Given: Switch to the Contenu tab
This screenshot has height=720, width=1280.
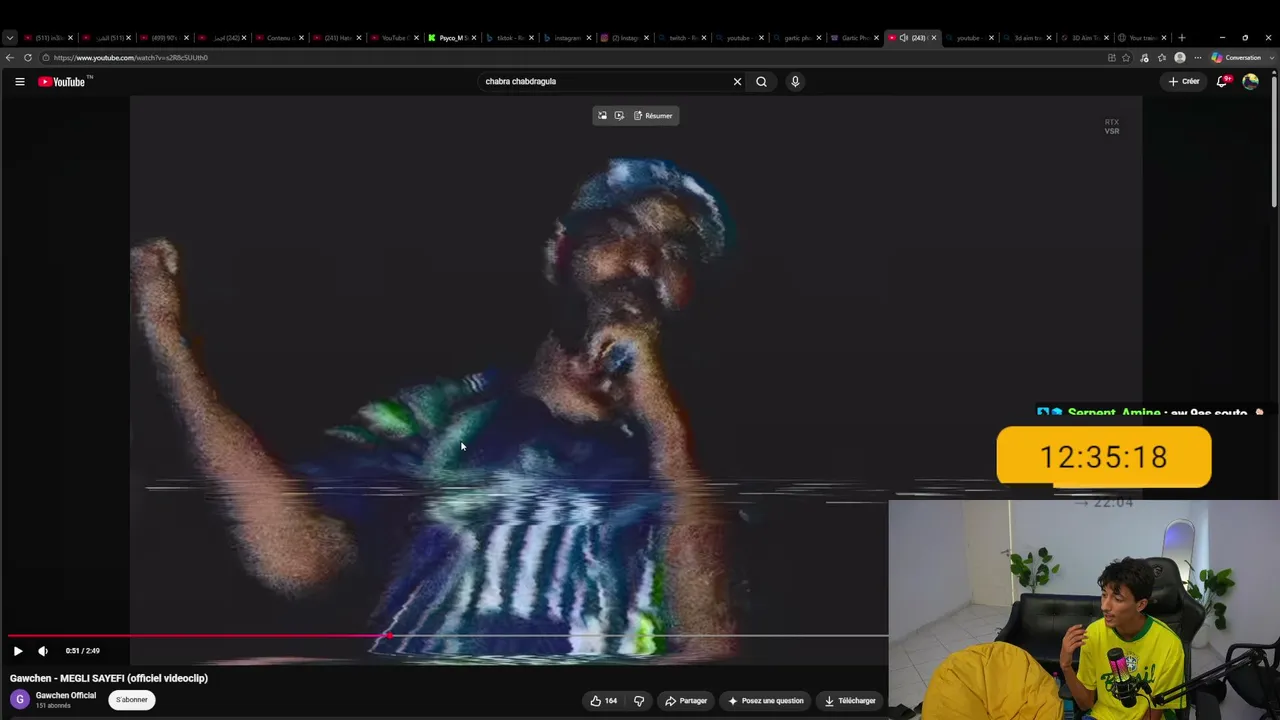Looking at the screenshot, I should click(278, 38).
